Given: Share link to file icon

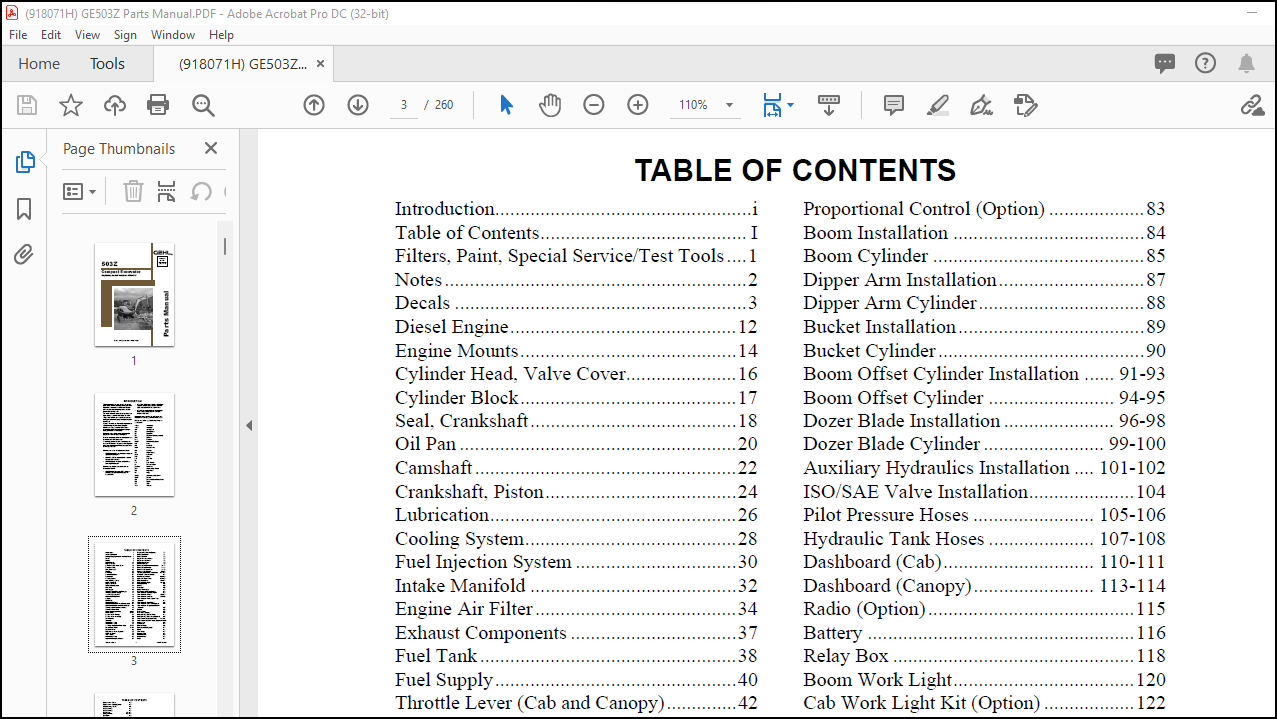Looking at the screenshot, I should tap(1252, 105).
